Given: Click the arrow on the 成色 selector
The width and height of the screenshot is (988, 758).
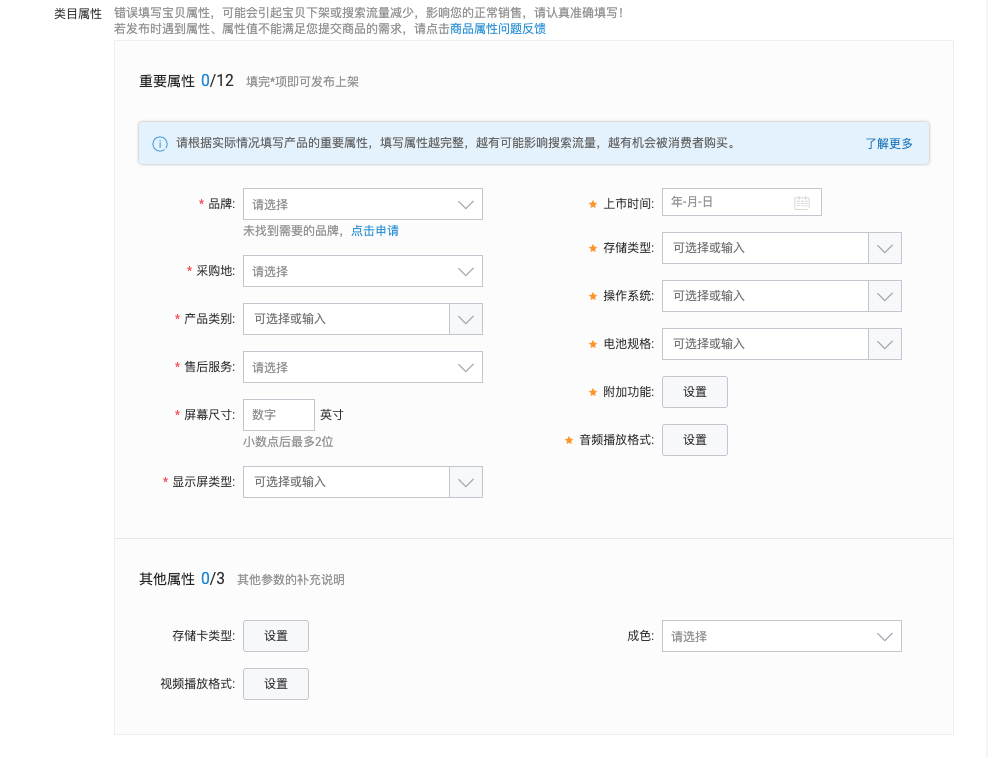Looking at the screenshot, I should click(x=883, y=635).
